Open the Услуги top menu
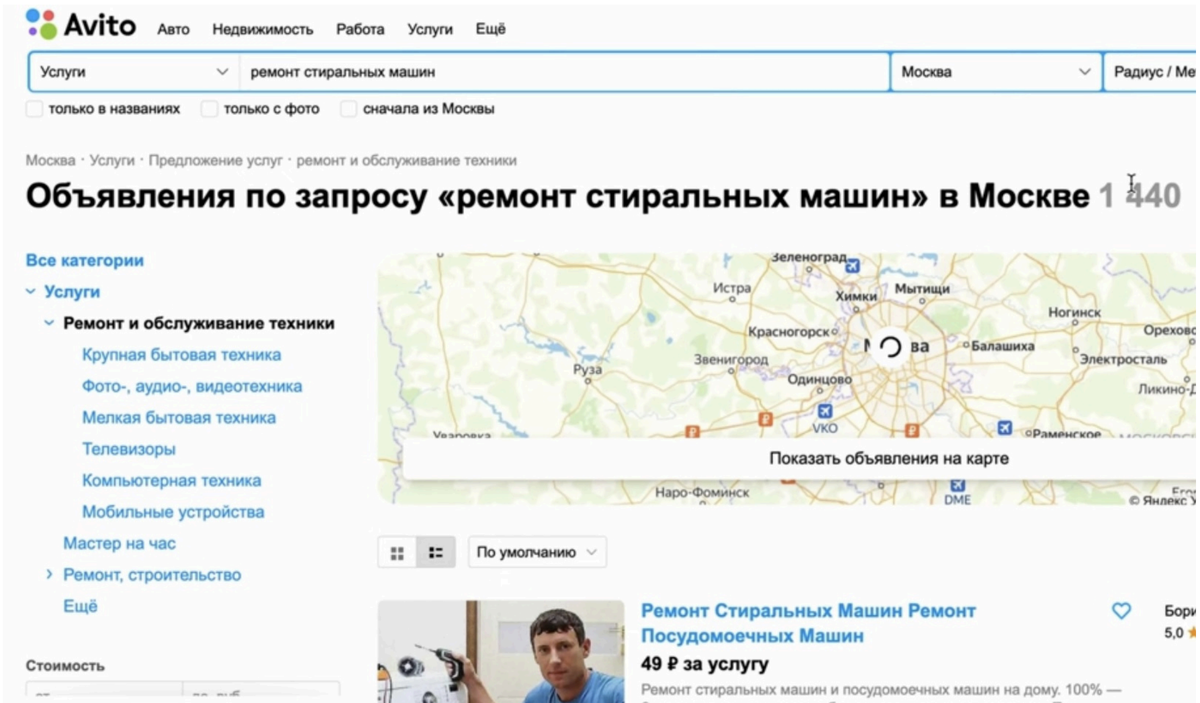Image resolution: width=1200 pixels, height=703 pixels. 430,29
